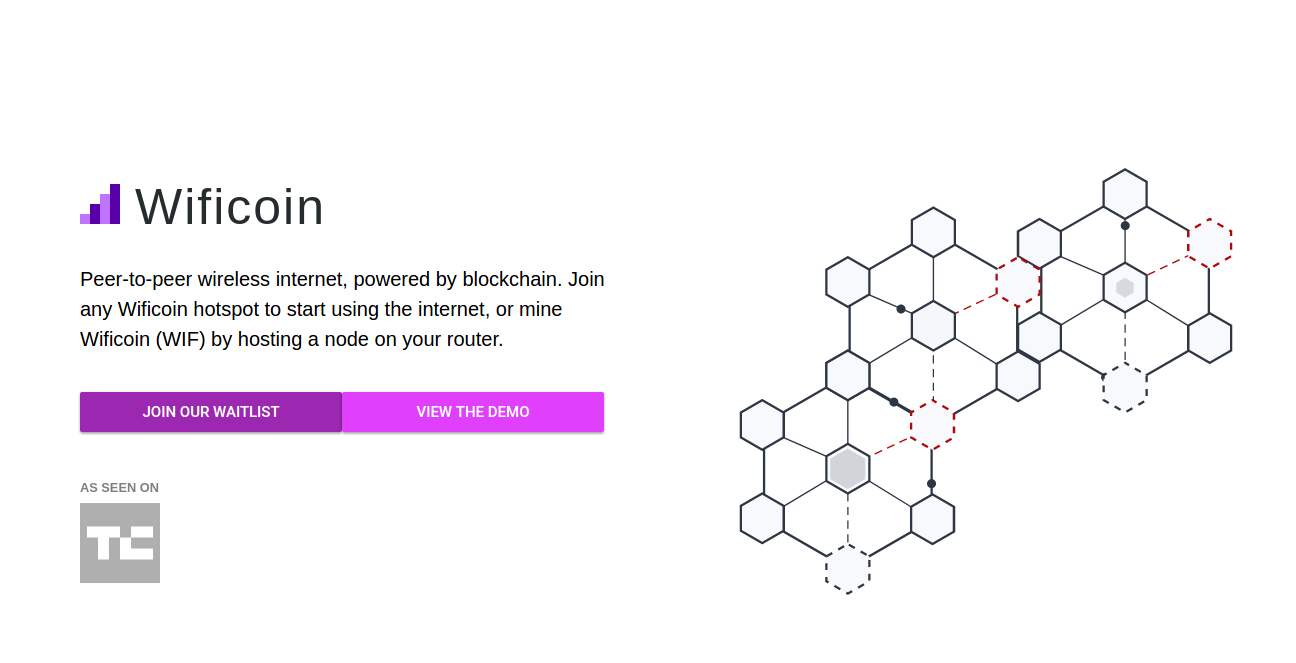Select the bottommost black dashed hexagon

(848, 569)
